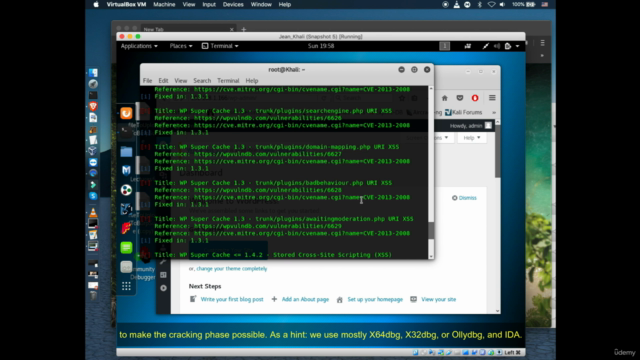
Task: Click 'View your site' link
Action: 438,299
